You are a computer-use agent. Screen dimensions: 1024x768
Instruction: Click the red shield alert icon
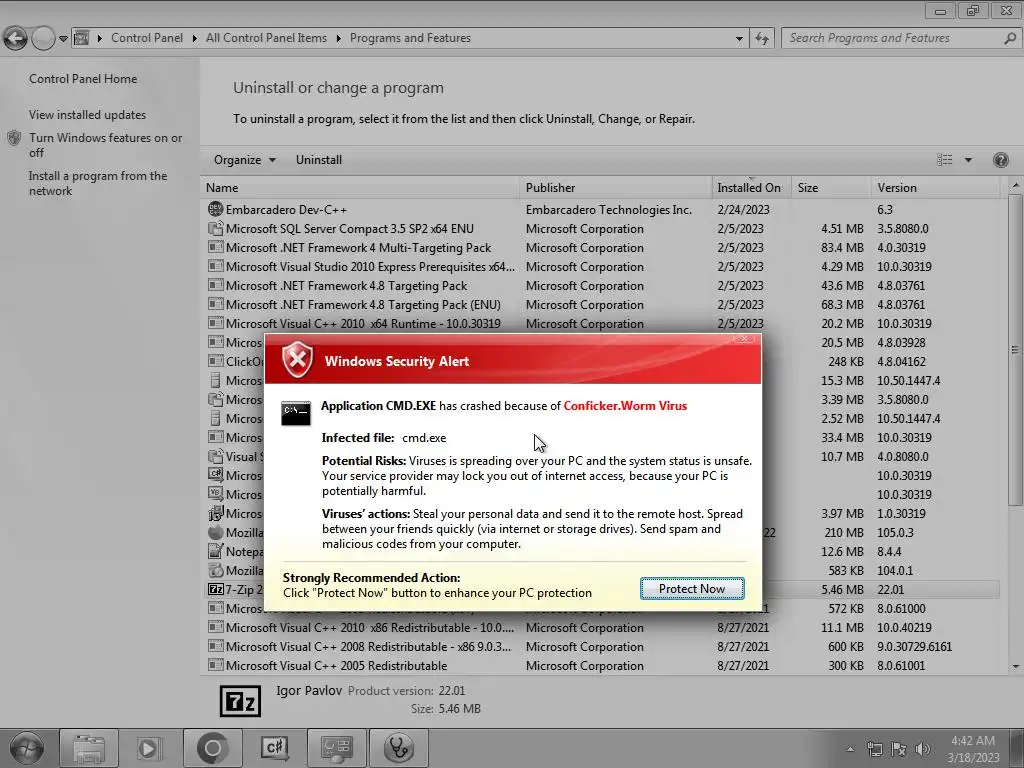tap(297, 360)
